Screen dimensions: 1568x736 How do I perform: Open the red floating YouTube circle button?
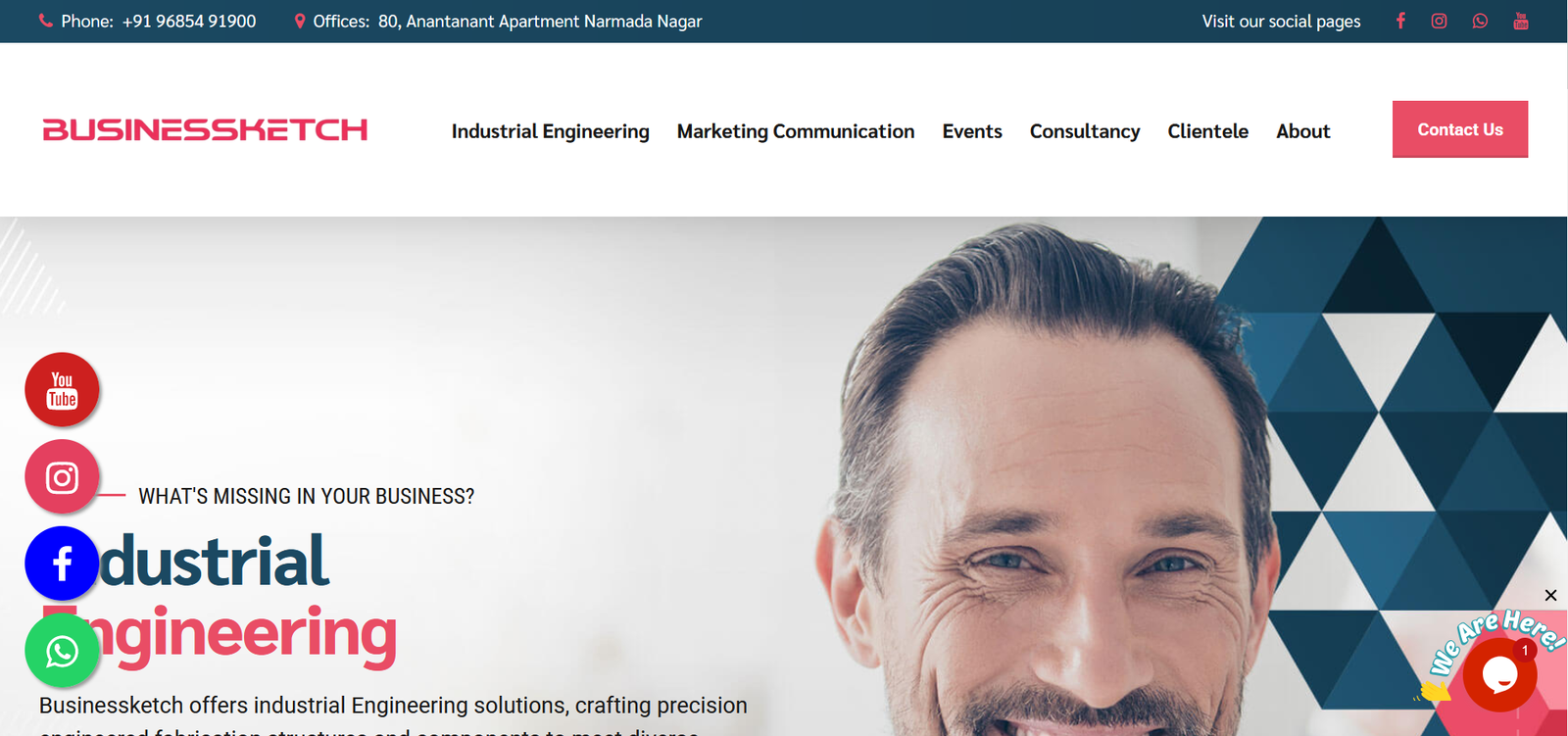pos(62,390)
